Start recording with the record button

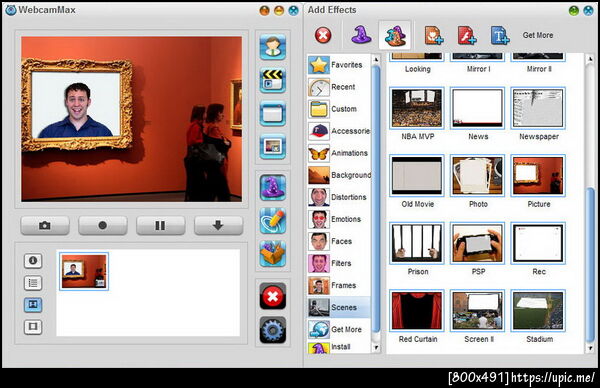103,225
